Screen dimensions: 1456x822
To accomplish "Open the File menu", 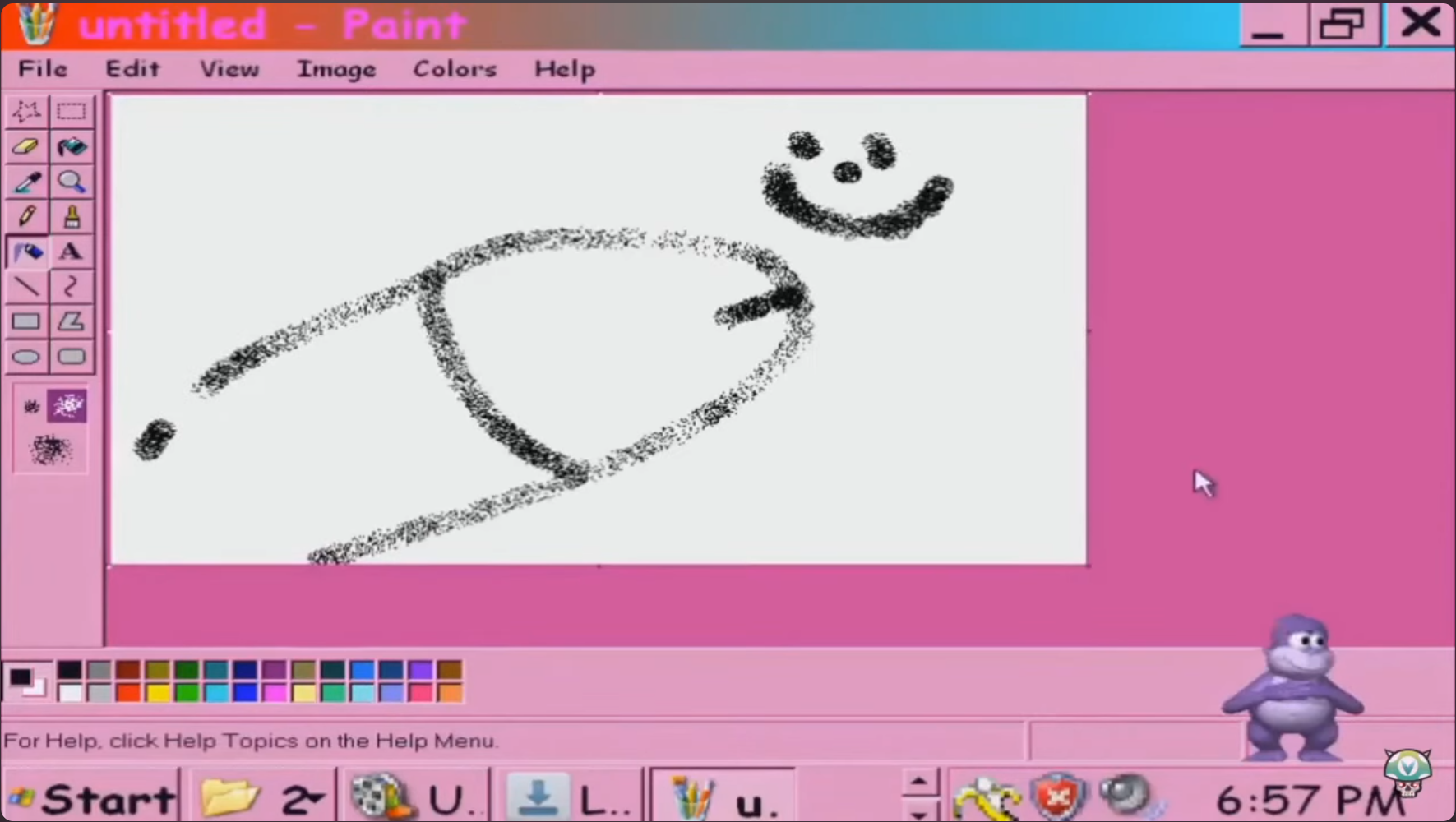I will (x=43, y=69).
